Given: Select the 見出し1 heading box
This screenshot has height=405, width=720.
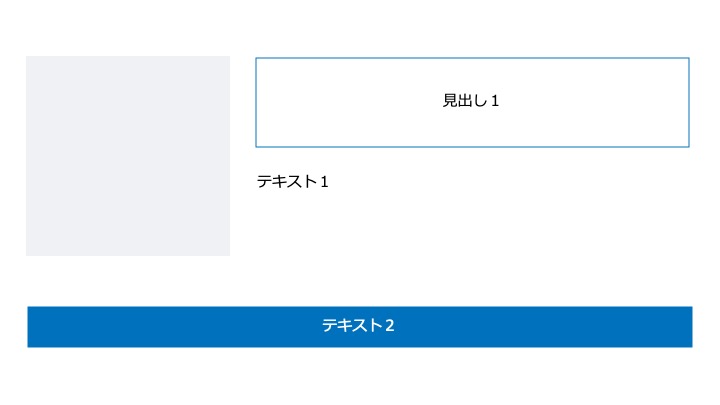Looking at the screenshot, I should click(472, 102).
